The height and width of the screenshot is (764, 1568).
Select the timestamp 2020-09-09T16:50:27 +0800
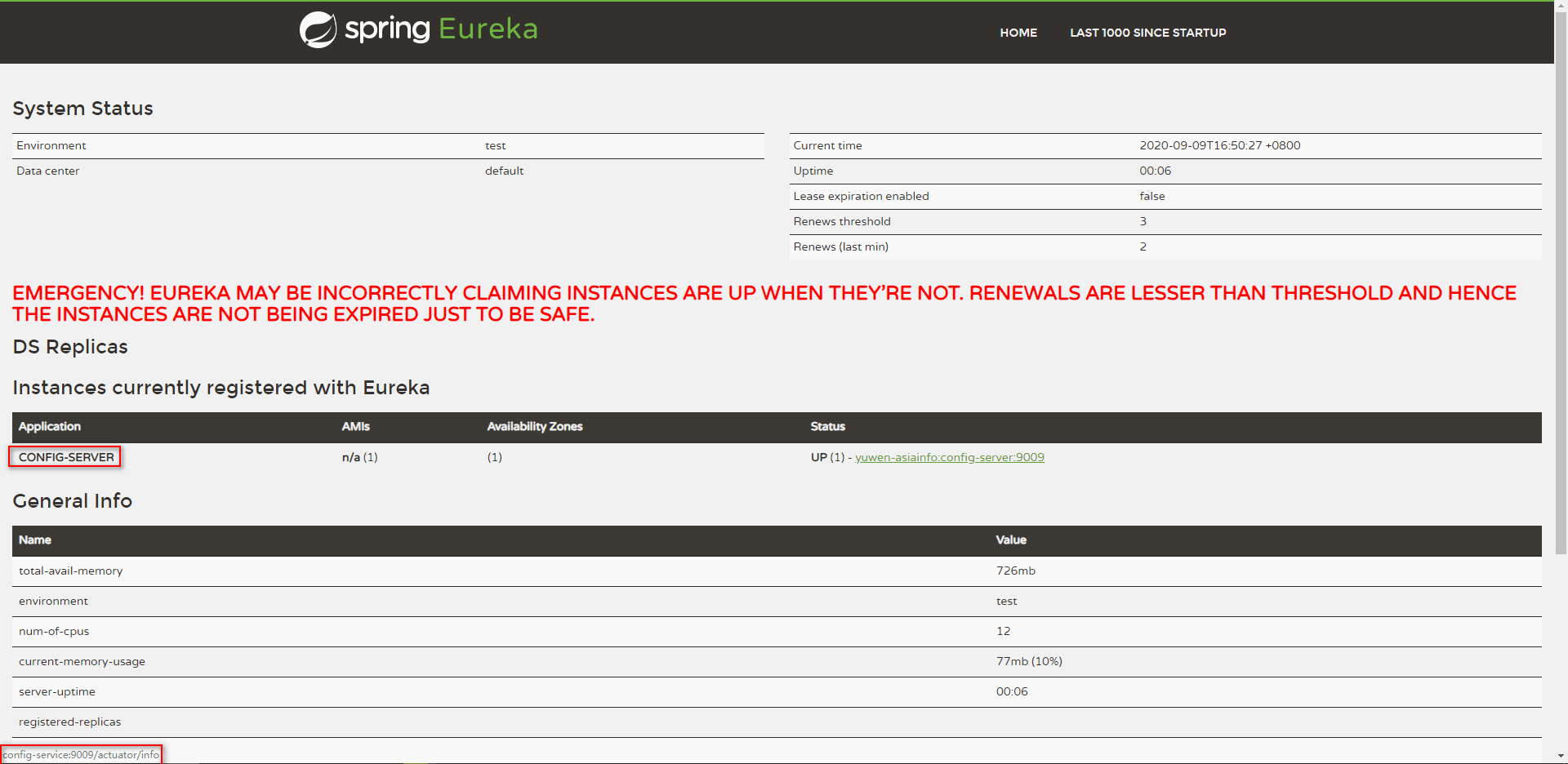(1220, 145)
